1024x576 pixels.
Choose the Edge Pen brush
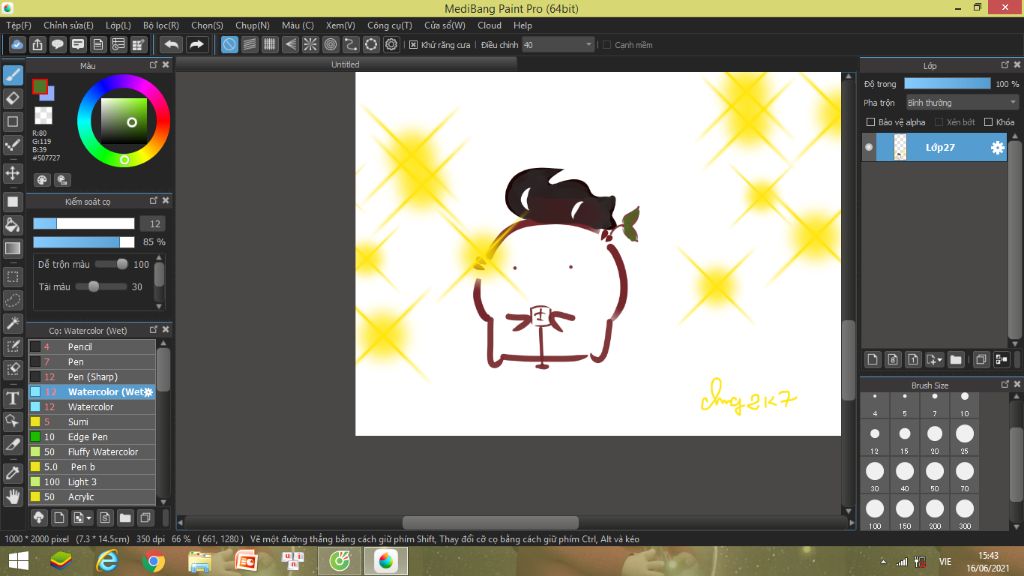click(92, 437)
